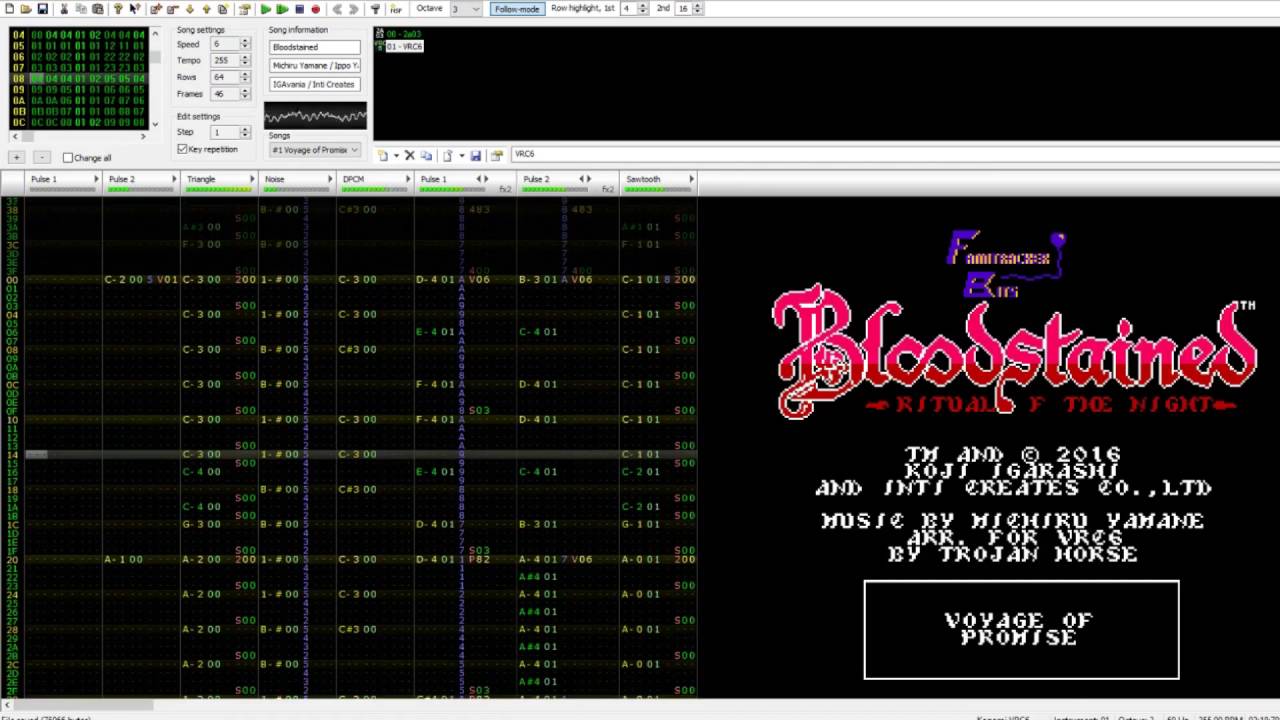Image resolution: width=1280 pixels, height=720 pixels.
Task: Go to previous song
Action: click(x=337, y=9)
